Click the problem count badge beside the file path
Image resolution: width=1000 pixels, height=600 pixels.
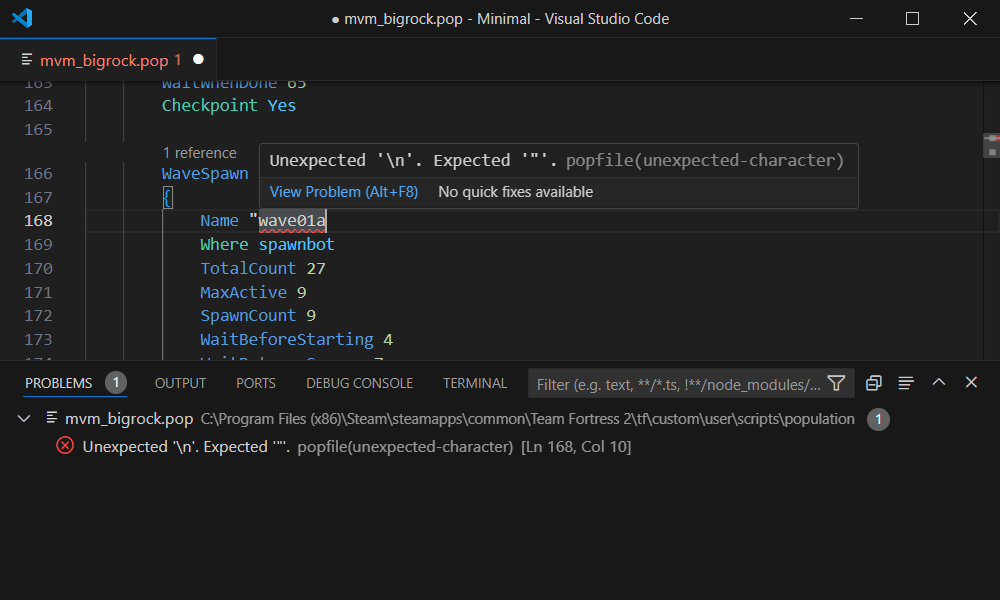point(878,419)
